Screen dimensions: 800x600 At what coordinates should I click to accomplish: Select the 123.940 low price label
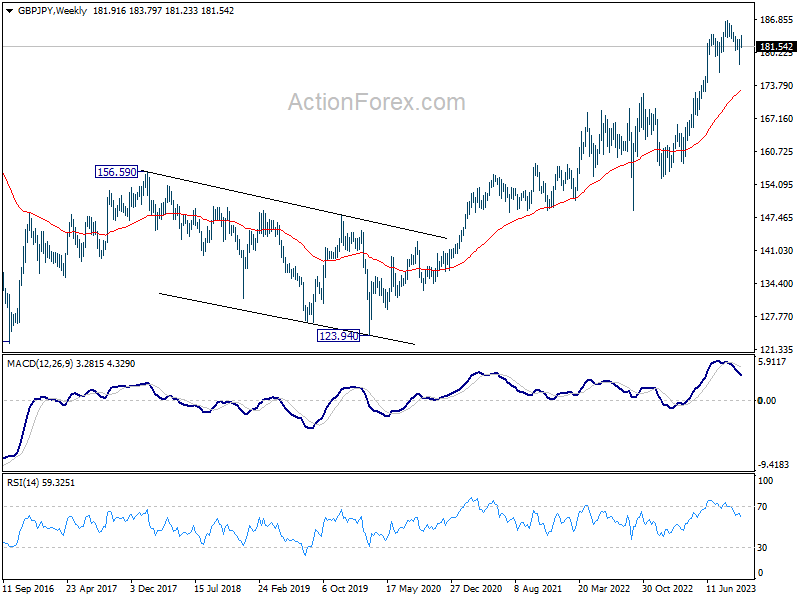click(x=338, y=336)
